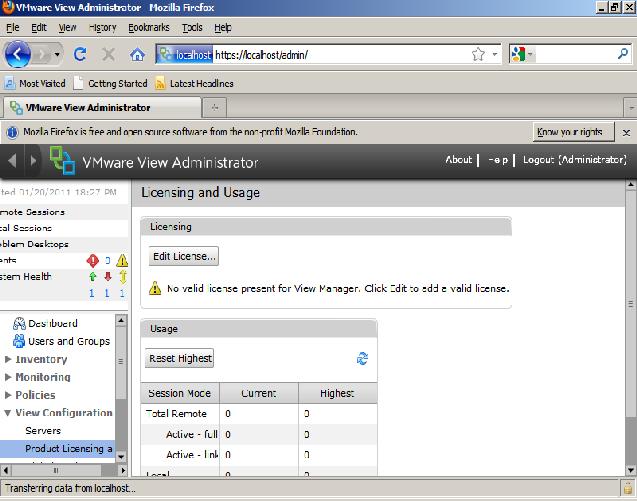This screenshot has height=501, width=637.
Task: Click the search magnifier icon
Action: pyautogui.click(x=623, y=54)
